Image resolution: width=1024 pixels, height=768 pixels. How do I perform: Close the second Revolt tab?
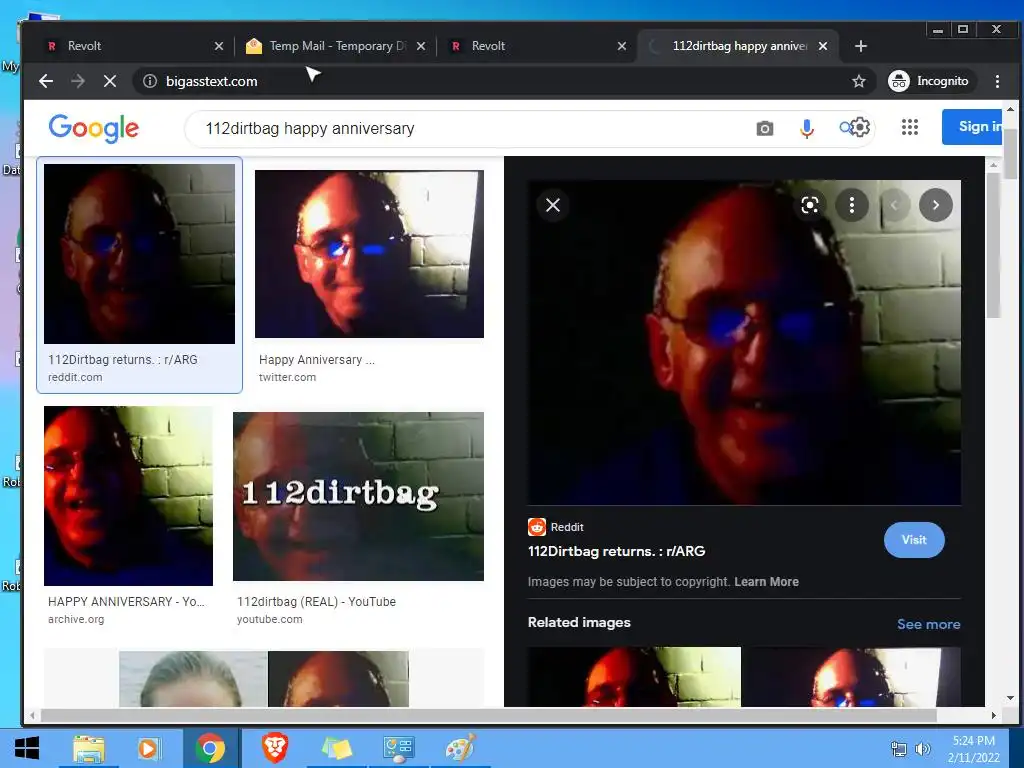tap(622, 46)
